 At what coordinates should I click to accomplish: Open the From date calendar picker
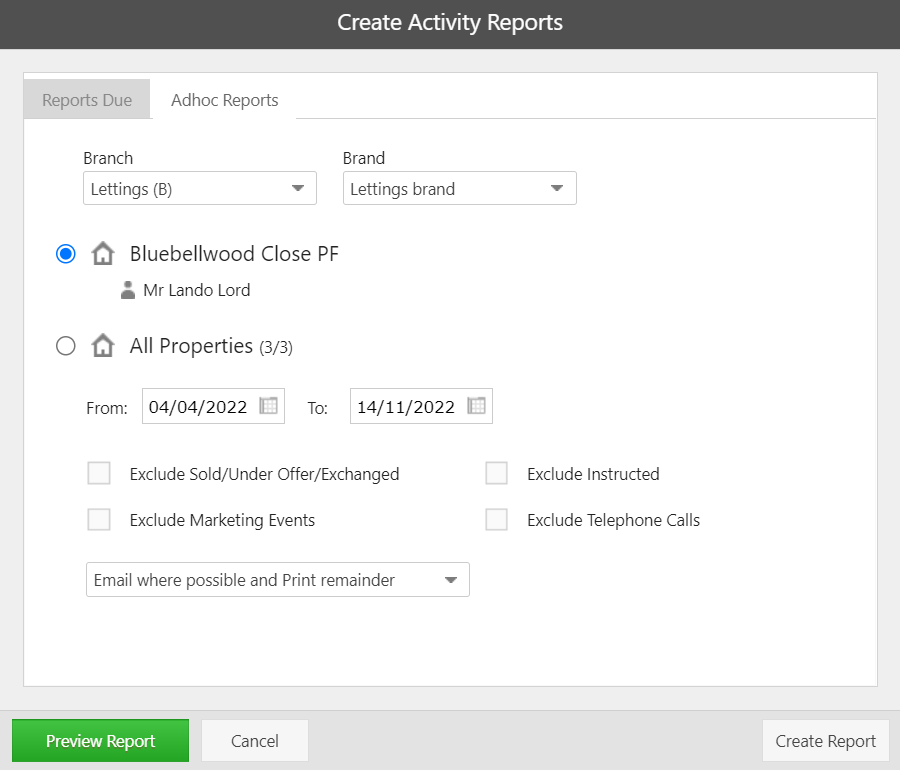pyautogui.click(x=269, y=406)
